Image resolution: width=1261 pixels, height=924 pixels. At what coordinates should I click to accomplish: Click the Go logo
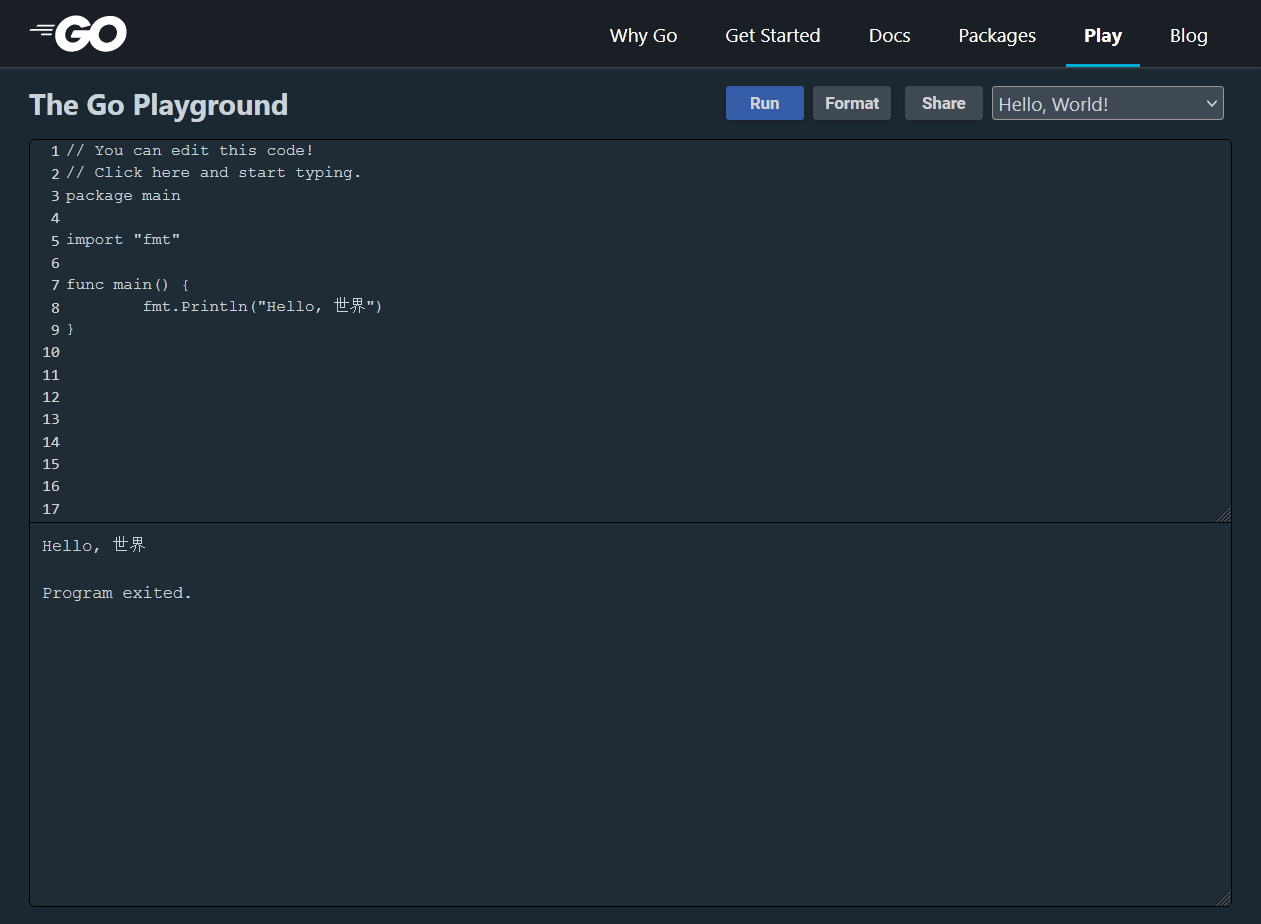tap(78, 34)
